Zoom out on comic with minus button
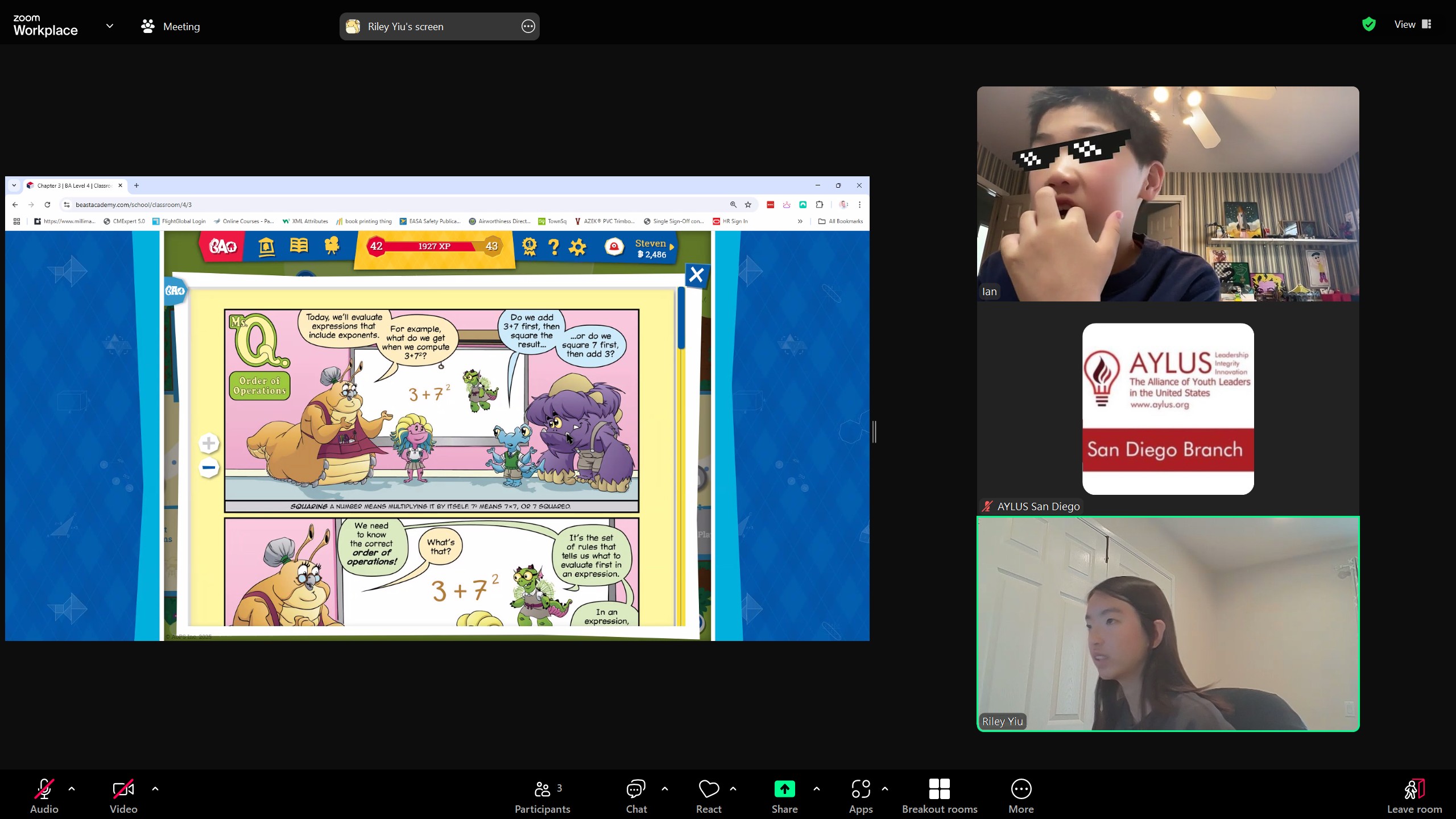This screenshot has height=819, width=1456. tap(209, 468)
